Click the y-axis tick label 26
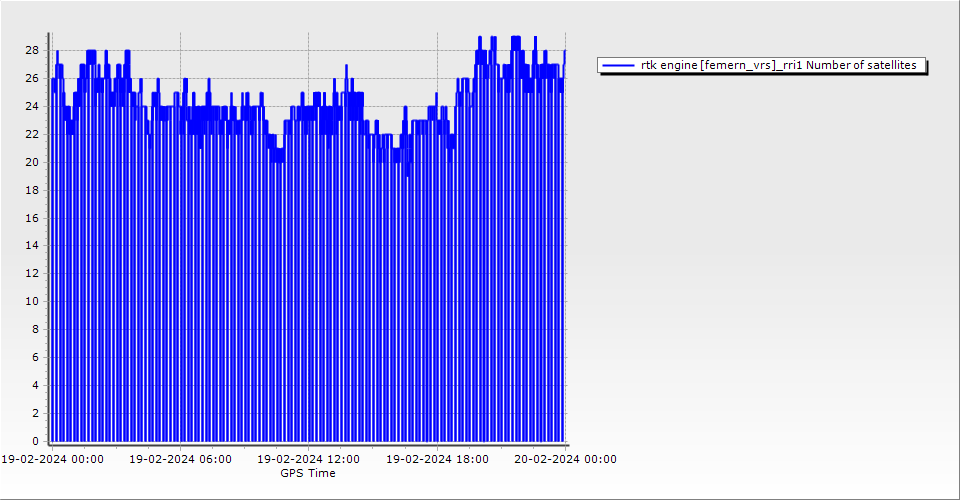 coord(32,78)
